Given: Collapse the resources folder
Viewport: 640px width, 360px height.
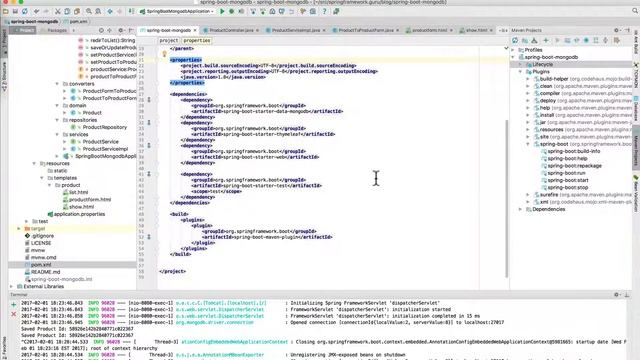Looking at the screenshot, I should [34, 163].
